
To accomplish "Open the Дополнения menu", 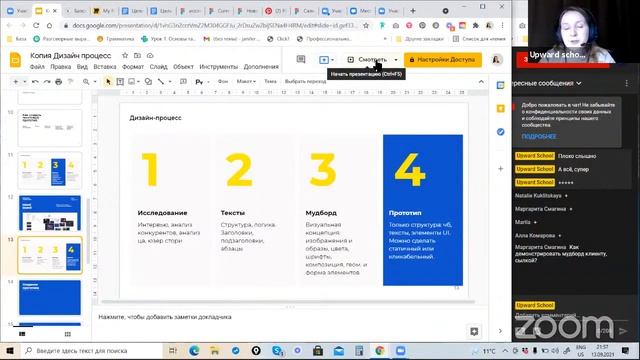I will point(261,67).
